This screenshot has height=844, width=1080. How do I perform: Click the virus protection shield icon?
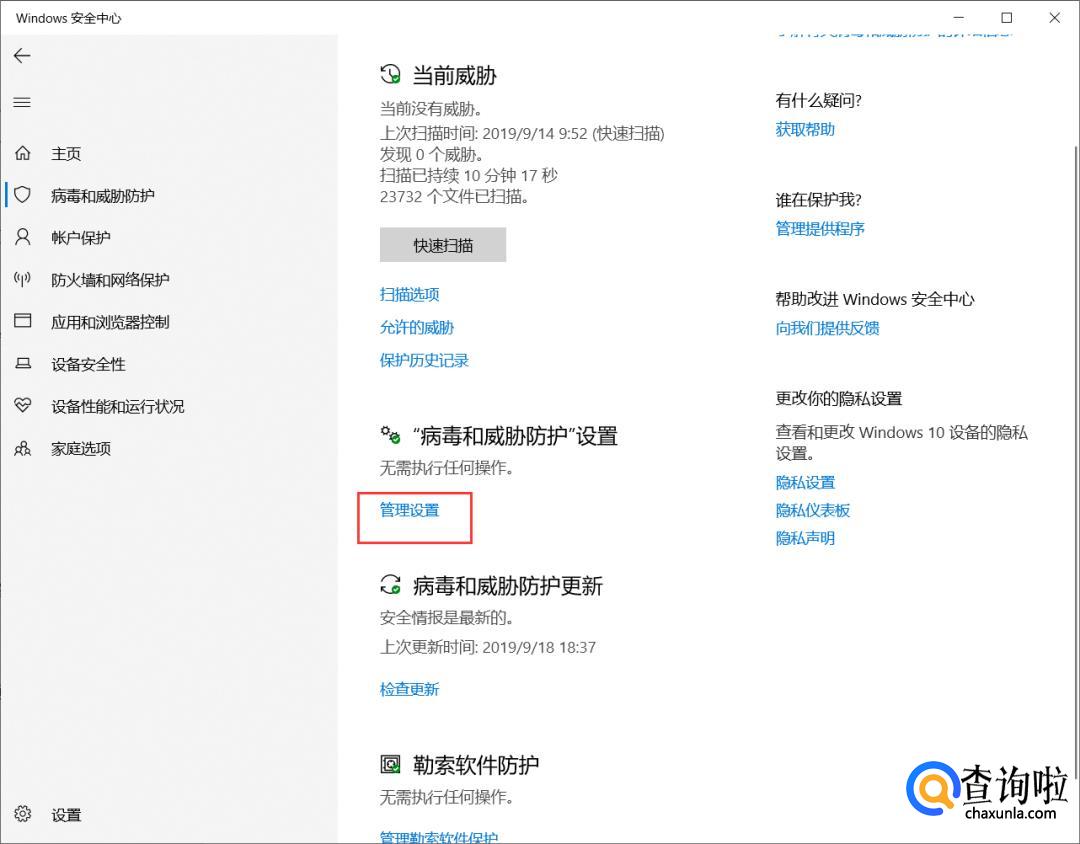click(23, 195)
